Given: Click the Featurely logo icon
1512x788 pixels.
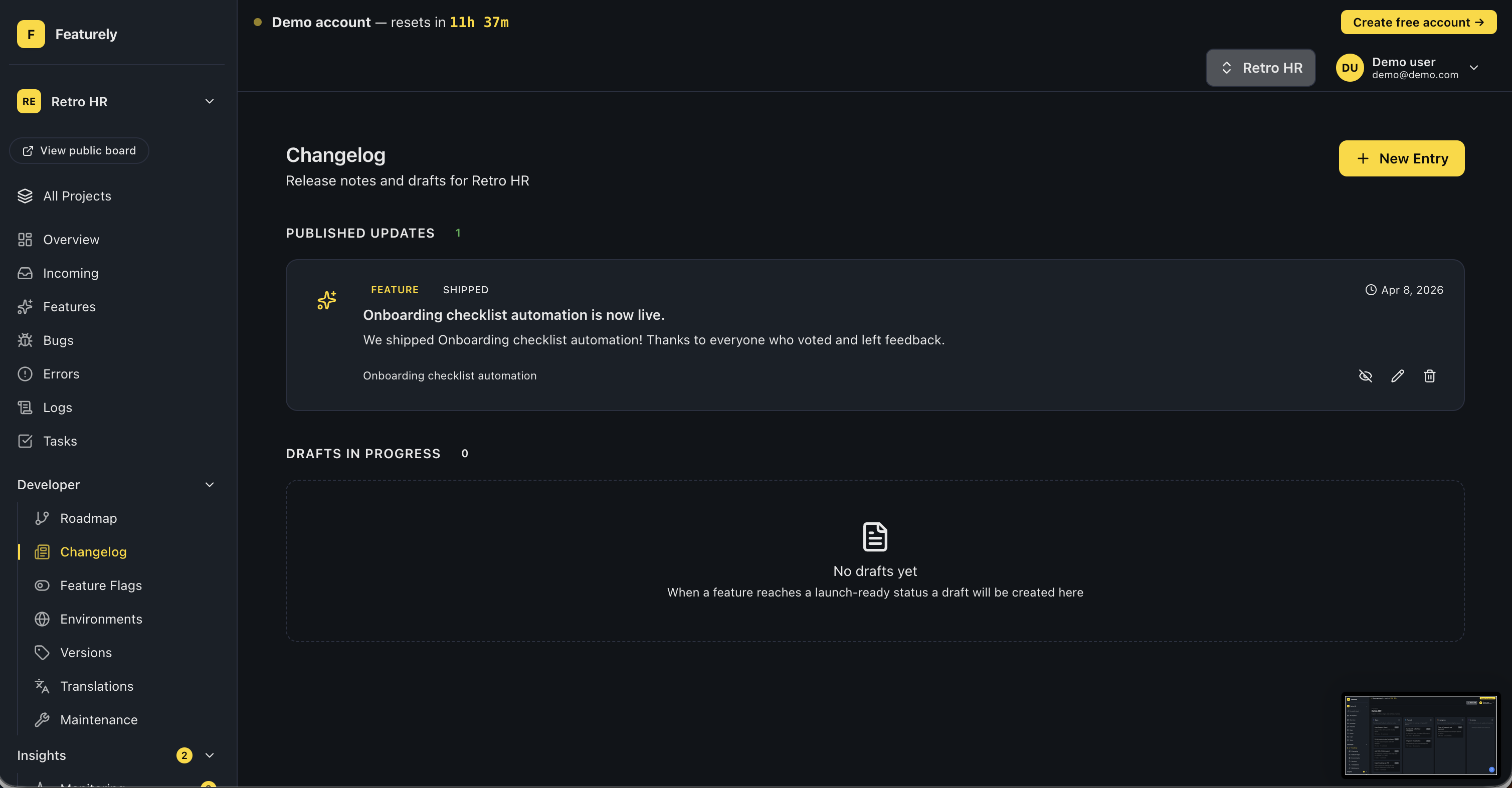Looking at the screenshot, I should coord(31,34).
